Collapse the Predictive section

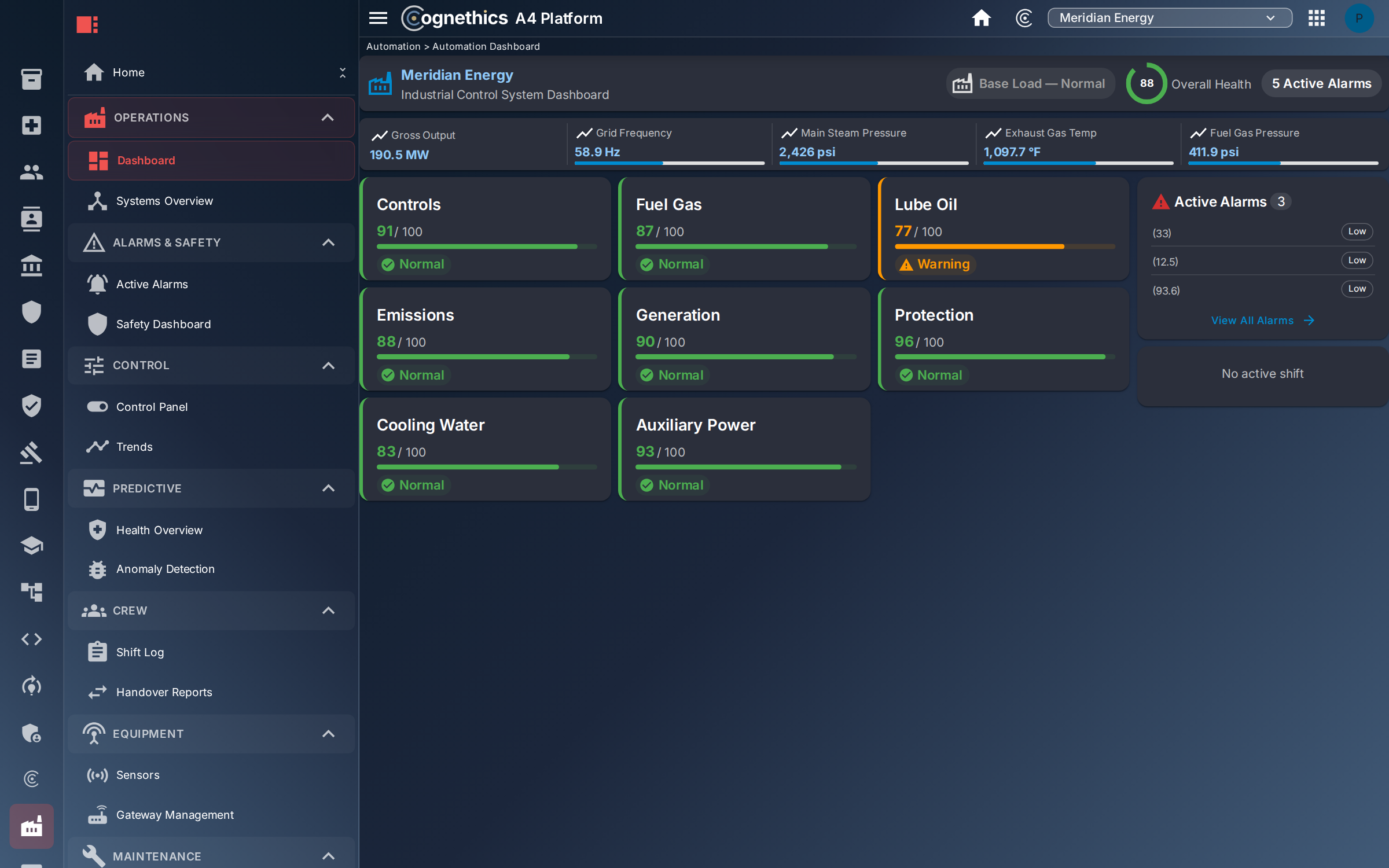pyautogui.click(x=328, y=488)
